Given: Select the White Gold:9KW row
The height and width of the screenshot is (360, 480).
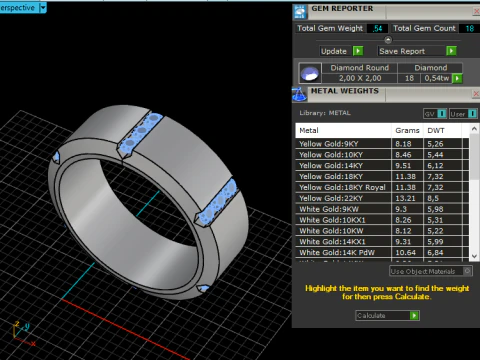Looking at the screenshot, I should tap(382, 209).
